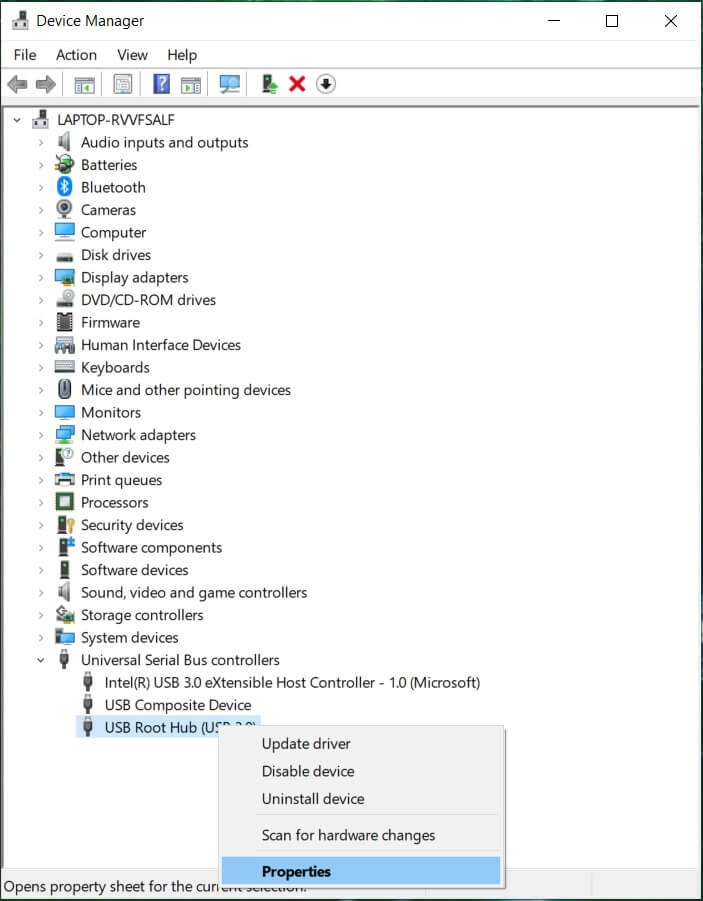Image resolution: width=703 pixels, height=901 pixels.
Task: Click the down-arrow toolbar icon
Action: pyautogui.click(x=325, y=84)
